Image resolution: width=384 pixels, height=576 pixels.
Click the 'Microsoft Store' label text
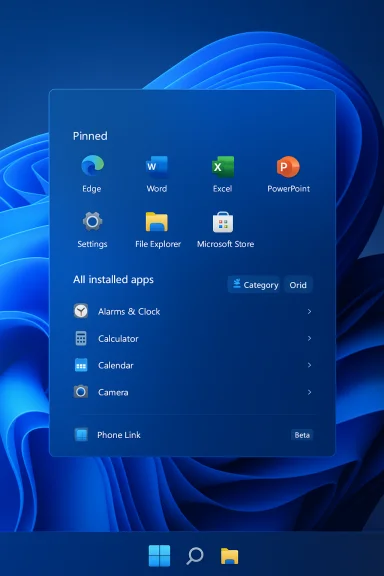225,244
